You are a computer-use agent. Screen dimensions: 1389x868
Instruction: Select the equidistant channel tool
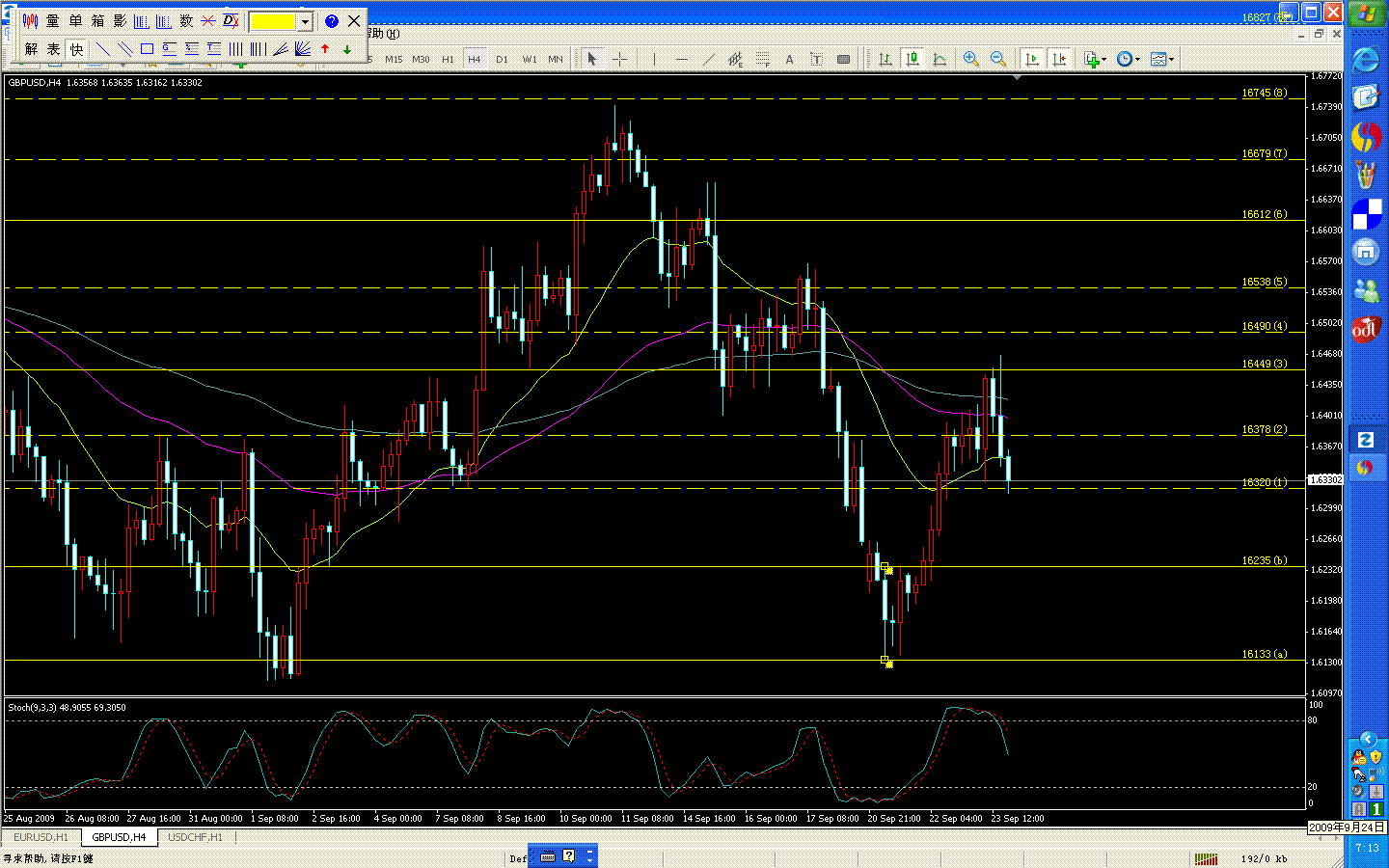(x=735, y=59)
